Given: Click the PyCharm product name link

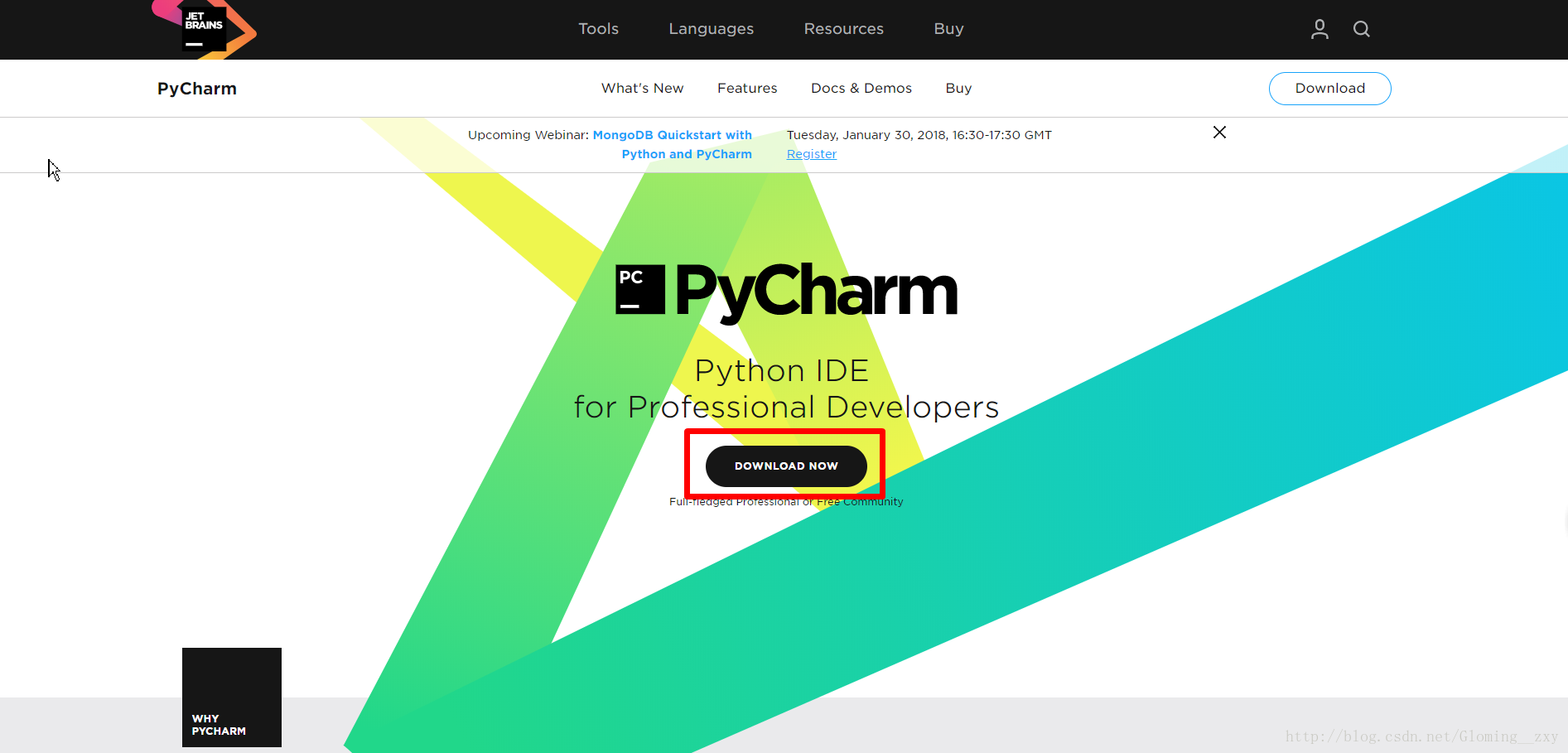Looking at the screenshot, I should click(x=197, y=89).
